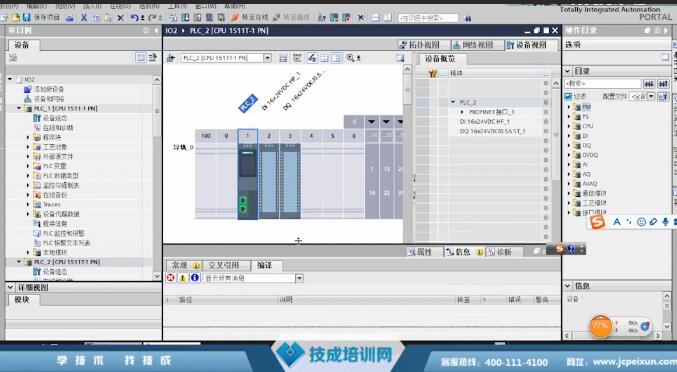Open the message display filter dropdown
The height and width of the screenshot is (372, 677).
coord(299,278)
